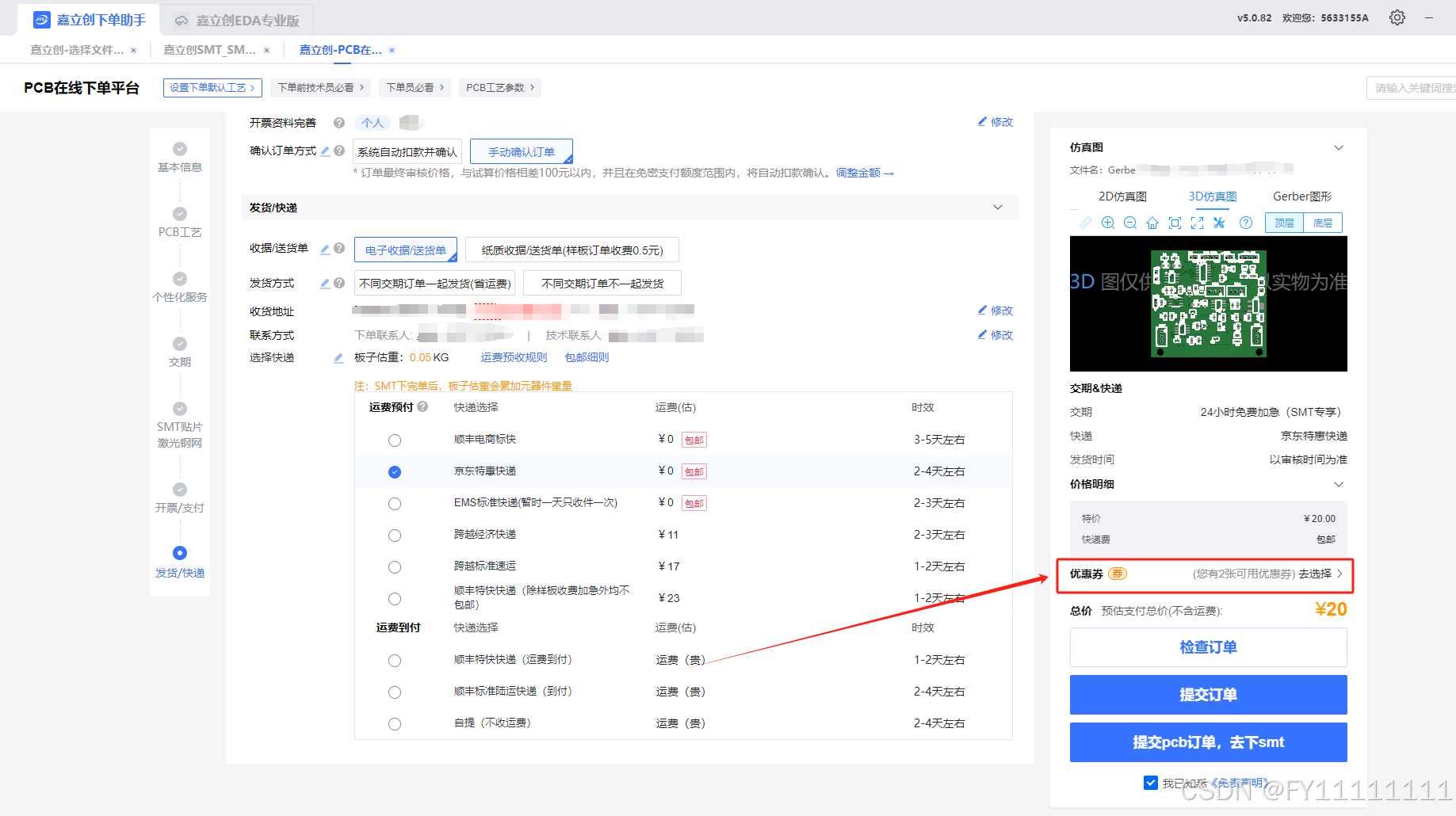This screenshot has height=816, width=1456.
Task: Show the 顶层 board layer
Action: tap(1284, 223)
